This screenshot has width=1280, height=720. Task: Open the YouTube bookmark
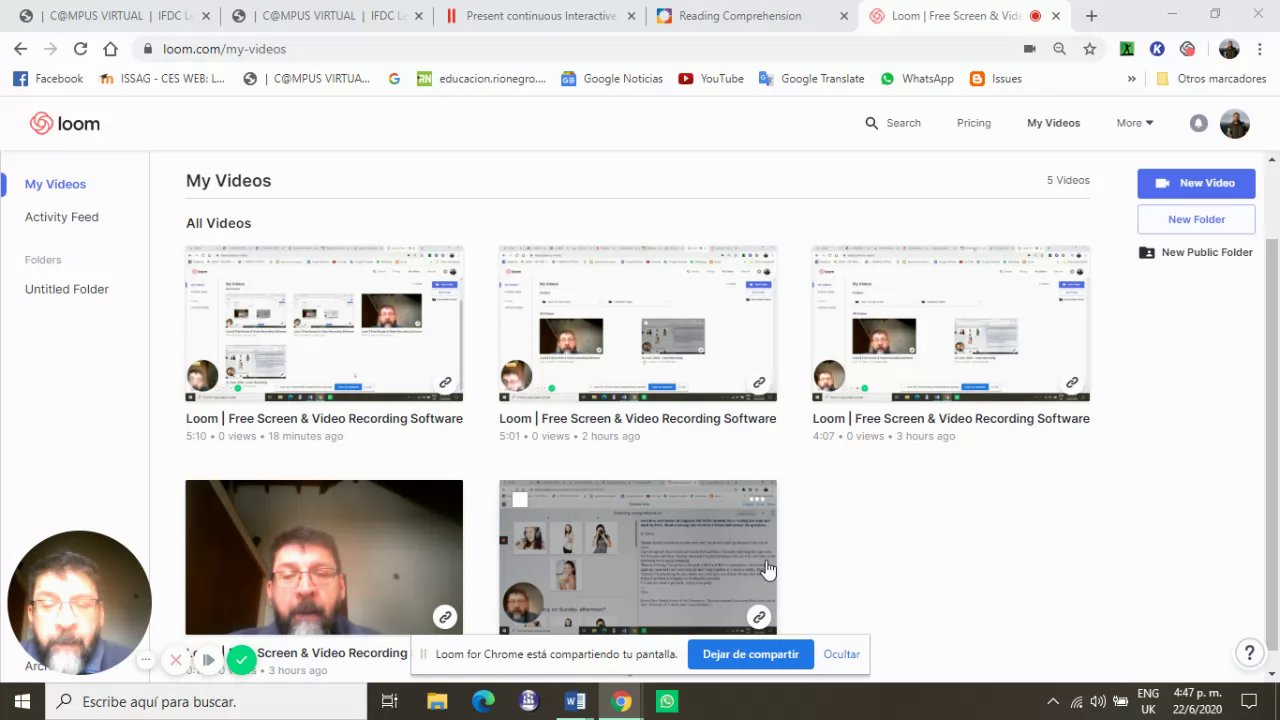tap(711, 79)
